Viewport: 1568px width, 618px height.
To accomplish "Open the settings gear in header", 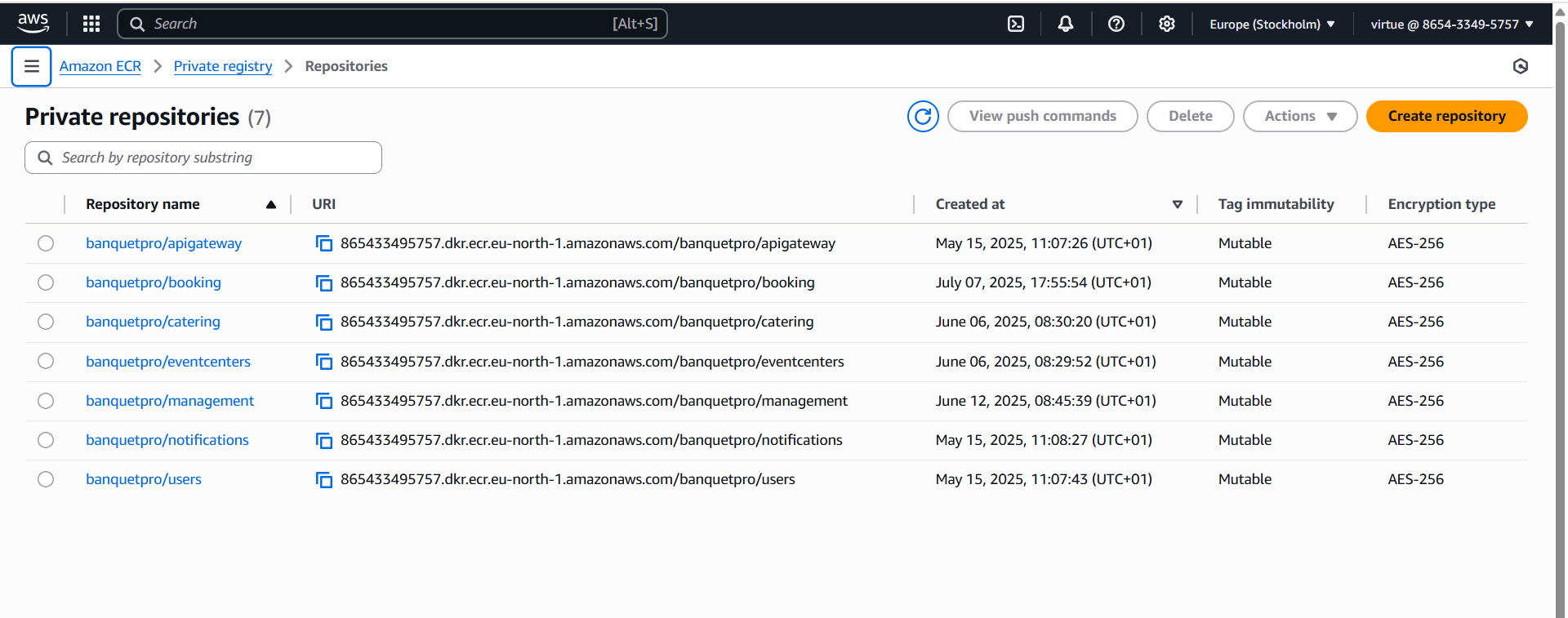I will pyautogui.click(x=1166, y=24).
